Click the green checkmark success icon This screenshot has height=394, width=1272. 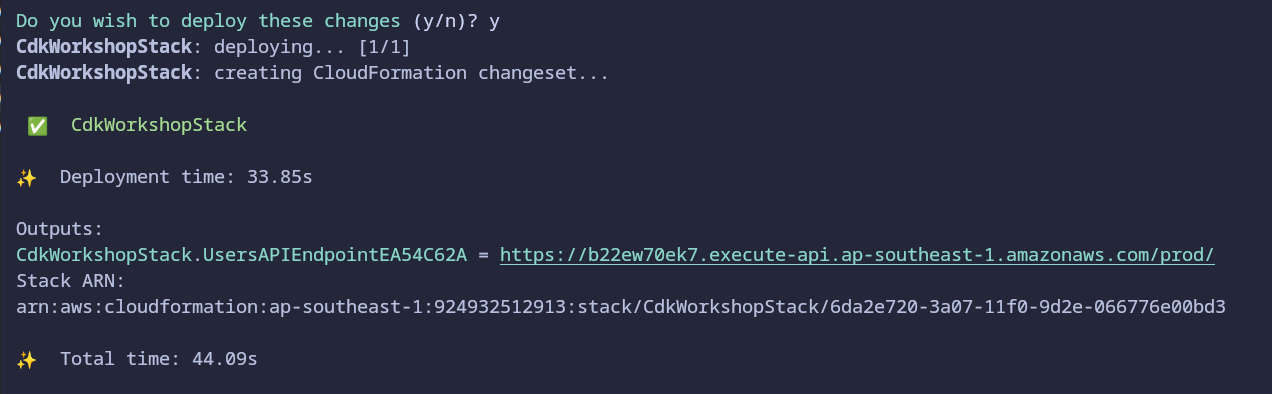pos(38,126)
